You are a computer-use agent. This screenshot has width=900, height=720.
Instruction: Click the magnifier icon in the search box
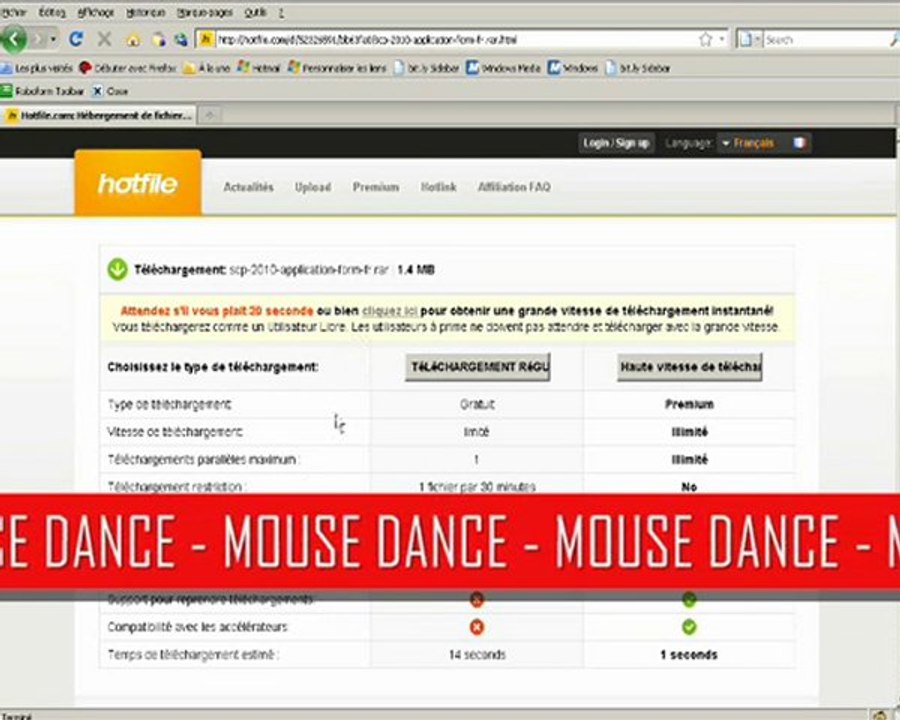(894, 40)
